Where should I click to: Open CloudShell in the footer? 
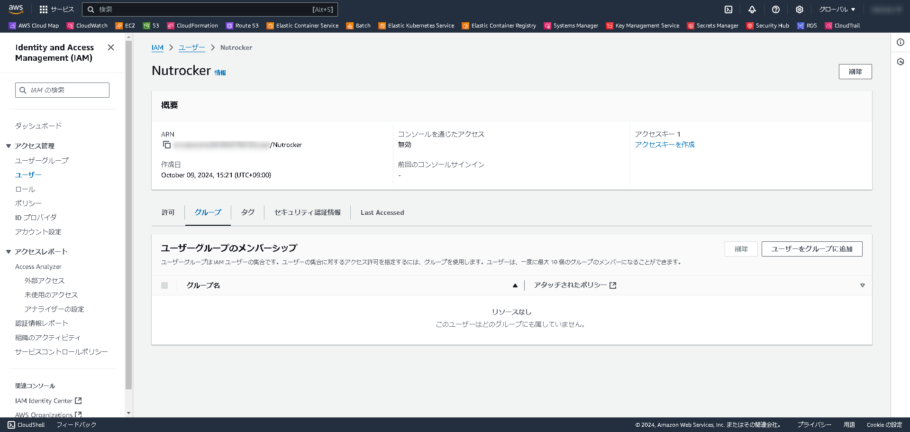[x=27, y=424]
